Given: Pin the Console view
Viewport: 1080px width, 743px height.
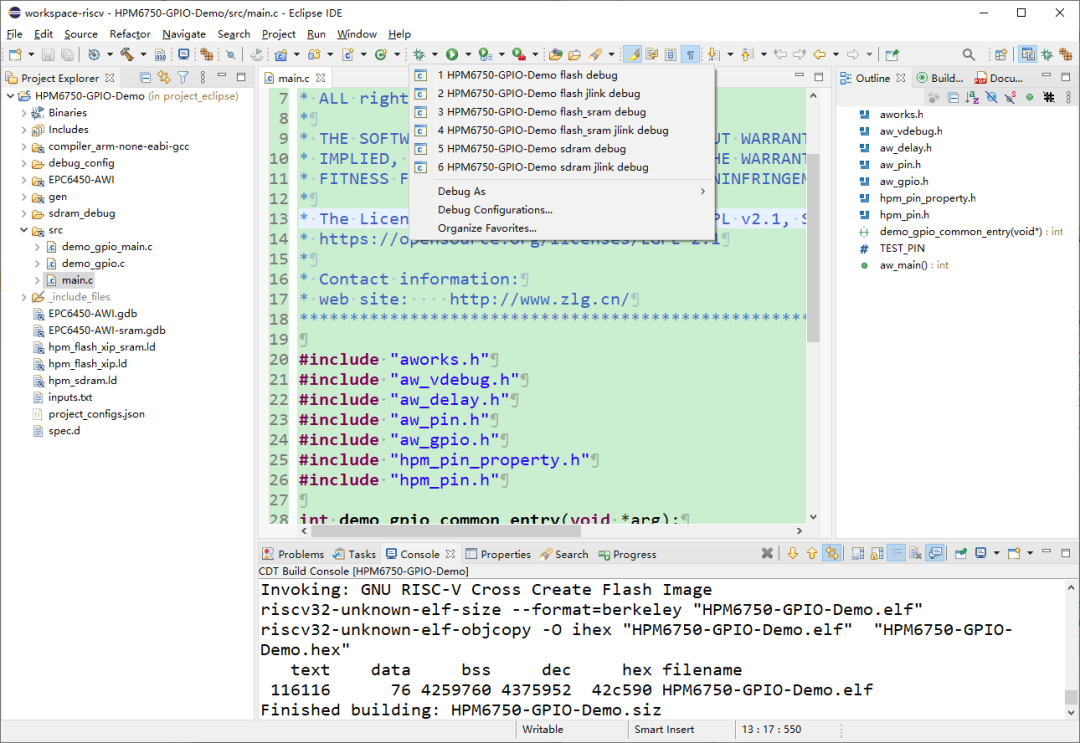Looking at the screenshot, I should (960, 552).
